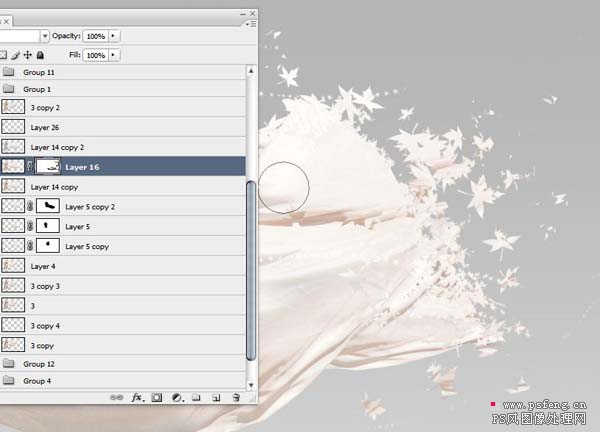Click the Fill 100% value field

point(96,55)
